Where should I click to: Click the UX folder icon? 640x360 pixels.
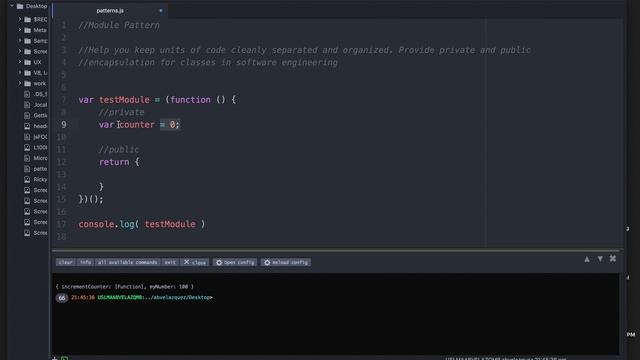click(x=27, y=62)
